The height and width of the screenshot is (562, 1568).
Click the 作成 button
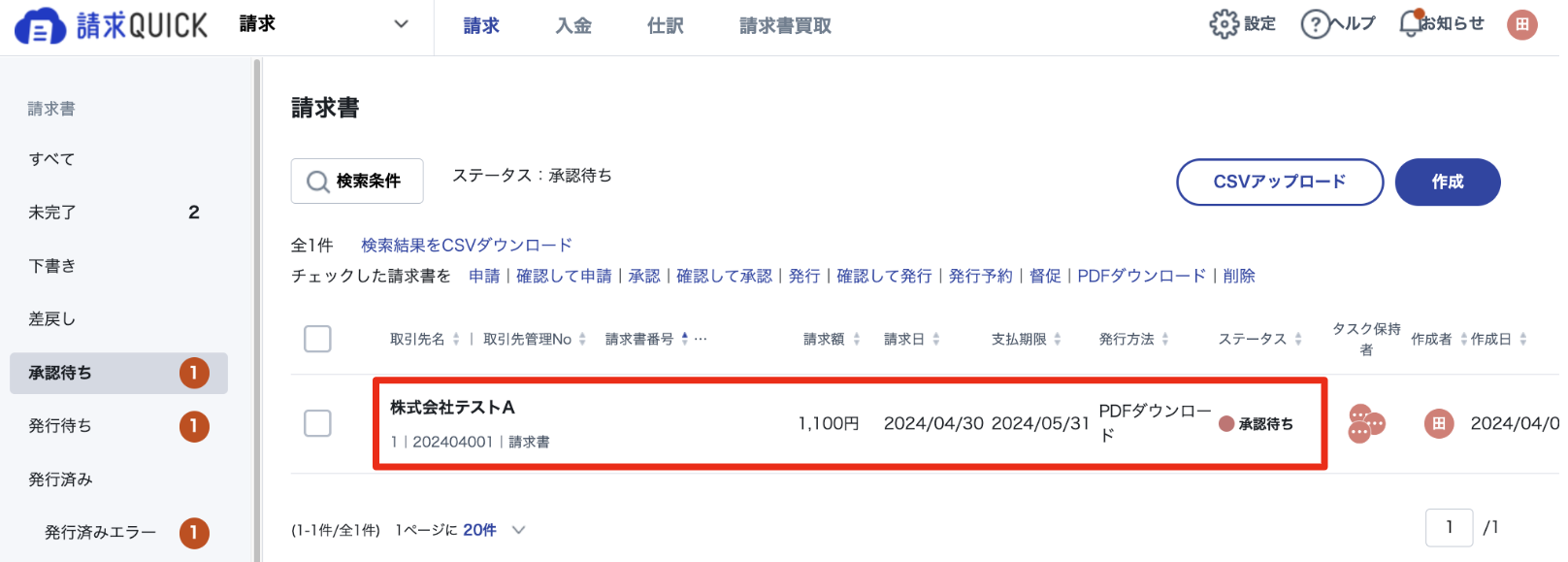(1448, 182)
